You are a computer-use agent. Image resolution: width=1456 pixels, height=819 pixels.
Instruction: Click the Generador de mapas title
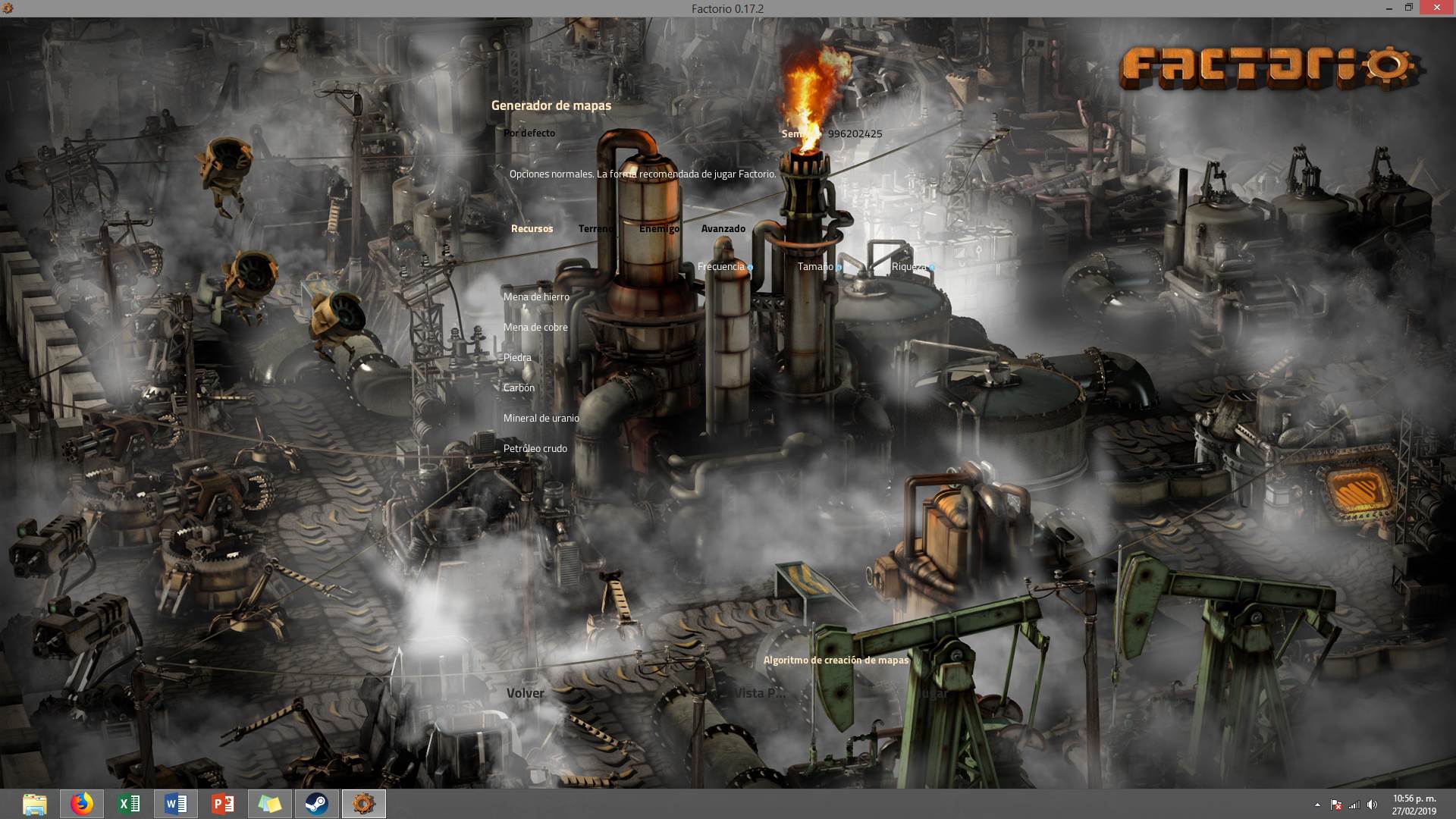coord(551,105)
